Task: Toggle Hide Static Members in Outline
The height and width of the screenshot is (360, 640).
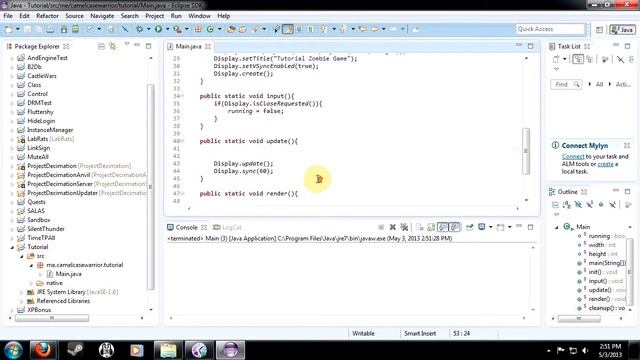Action: pos(589,204)
